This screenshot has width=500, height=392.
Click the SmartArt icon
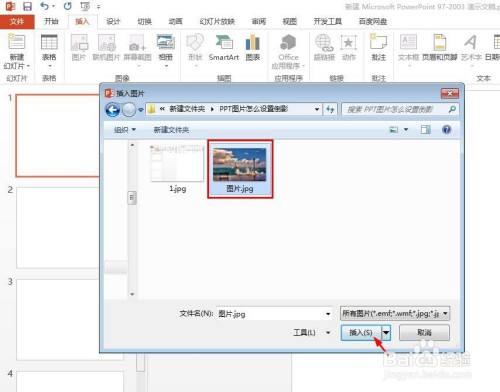(224, 43)
